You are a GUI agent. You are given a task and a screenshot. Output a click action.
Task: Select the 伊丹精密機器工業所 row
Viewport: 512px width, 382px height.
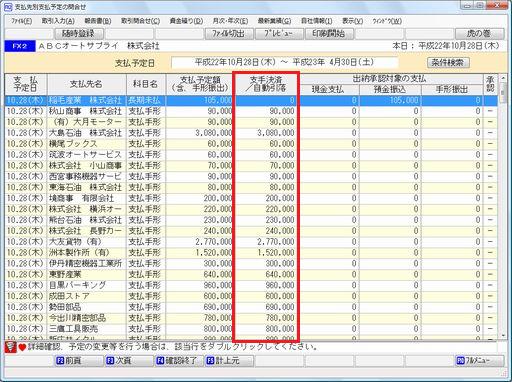(251, 263)
